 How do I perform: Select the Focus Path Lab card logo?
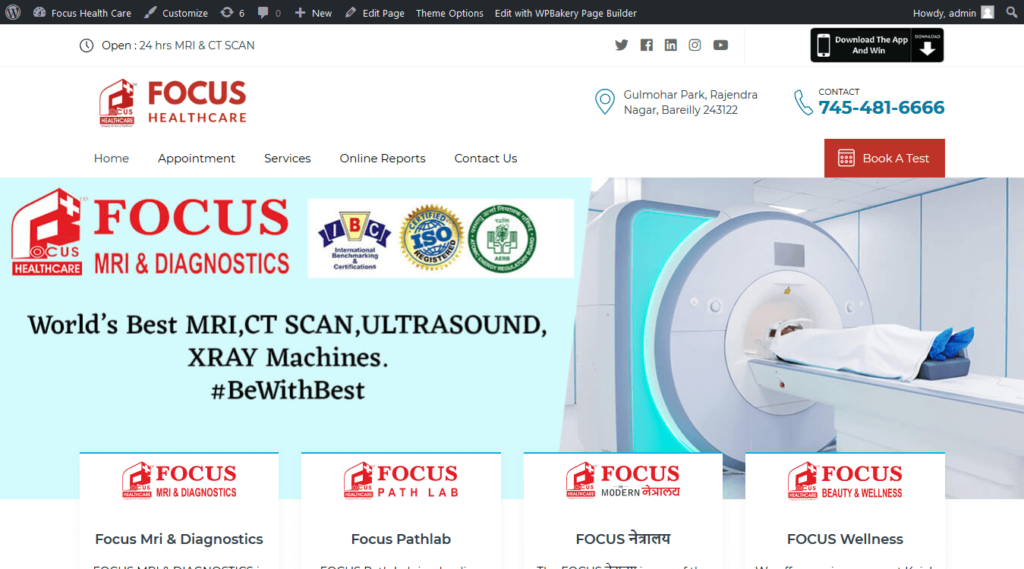400,480
